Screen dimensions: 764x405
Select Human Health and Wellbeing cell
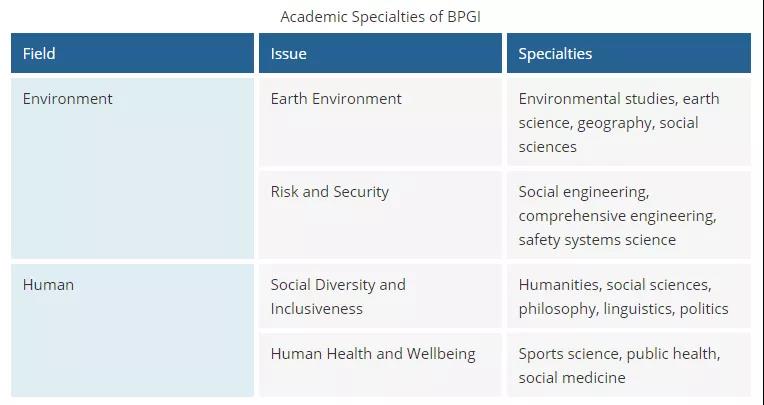coord(372,354)
